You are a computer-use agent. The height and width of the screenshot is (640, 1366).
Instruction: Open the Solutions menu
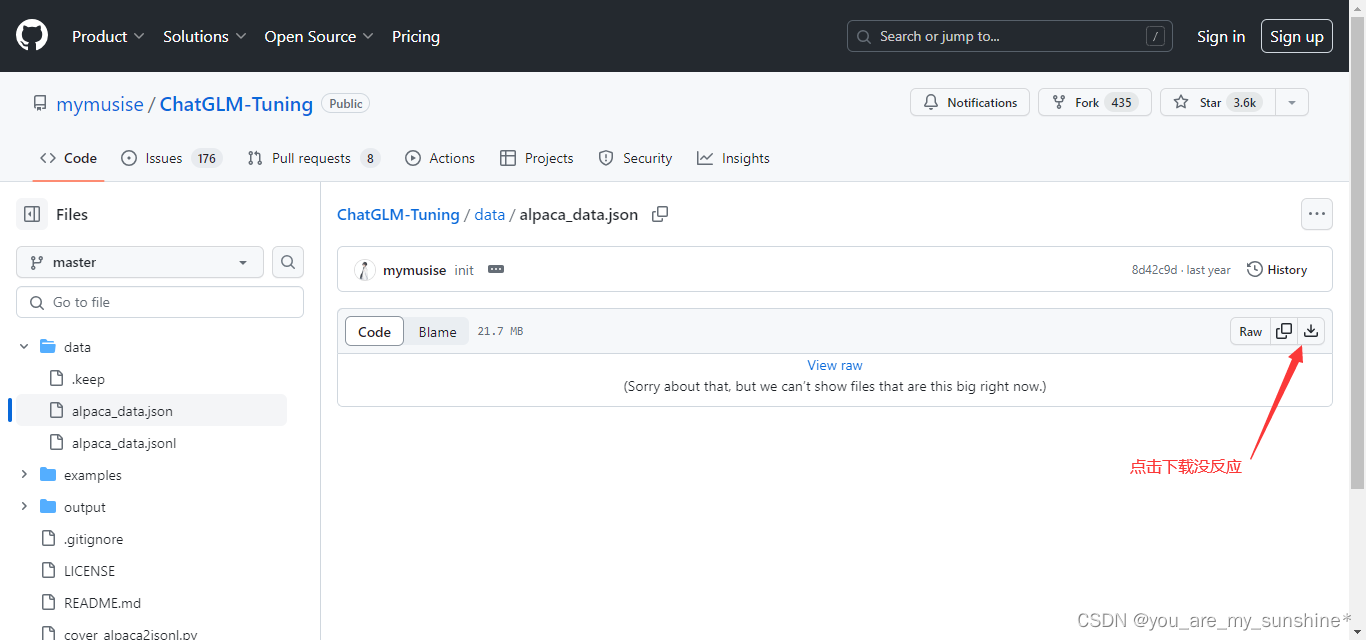205,36
